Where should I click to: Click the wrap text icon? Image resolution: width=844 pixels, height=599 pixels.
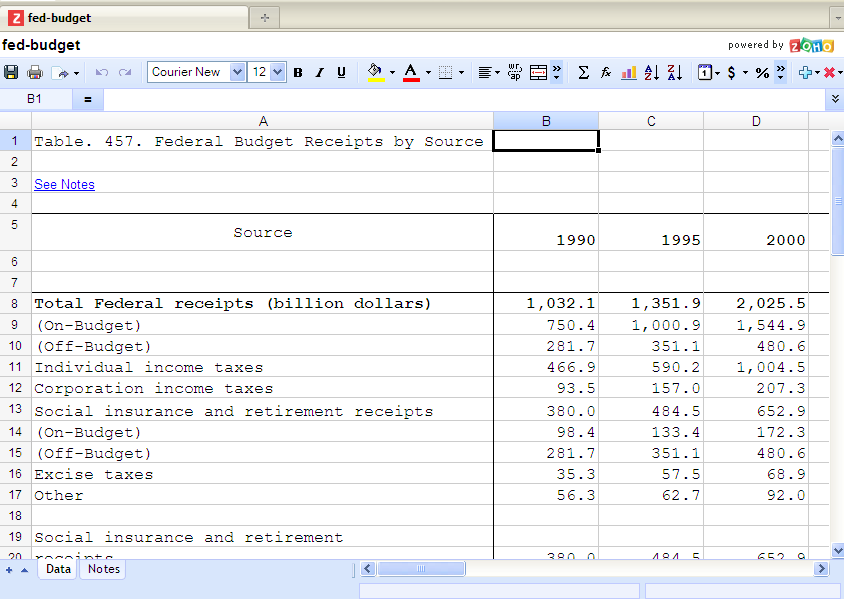[515, 72]
